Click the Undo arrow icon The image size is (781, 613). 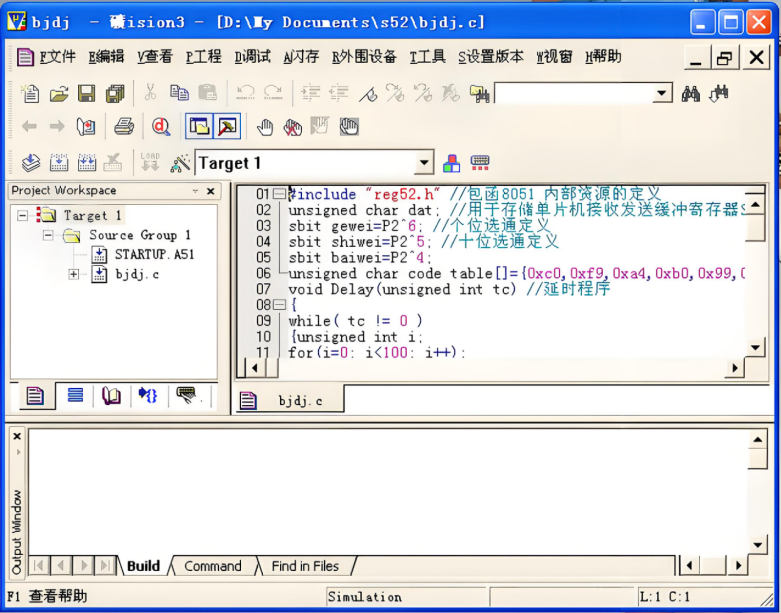click(246, 93)
